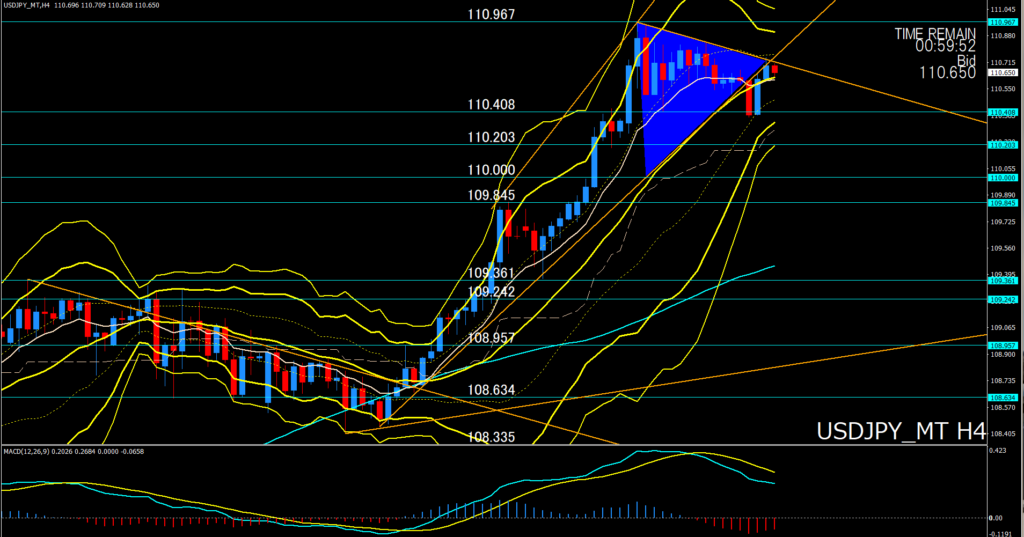This screenshot has width=1024, height=537.
Task: Click the large USDJPY_MT H4 symbol label
Action: [x=901, y=431]
